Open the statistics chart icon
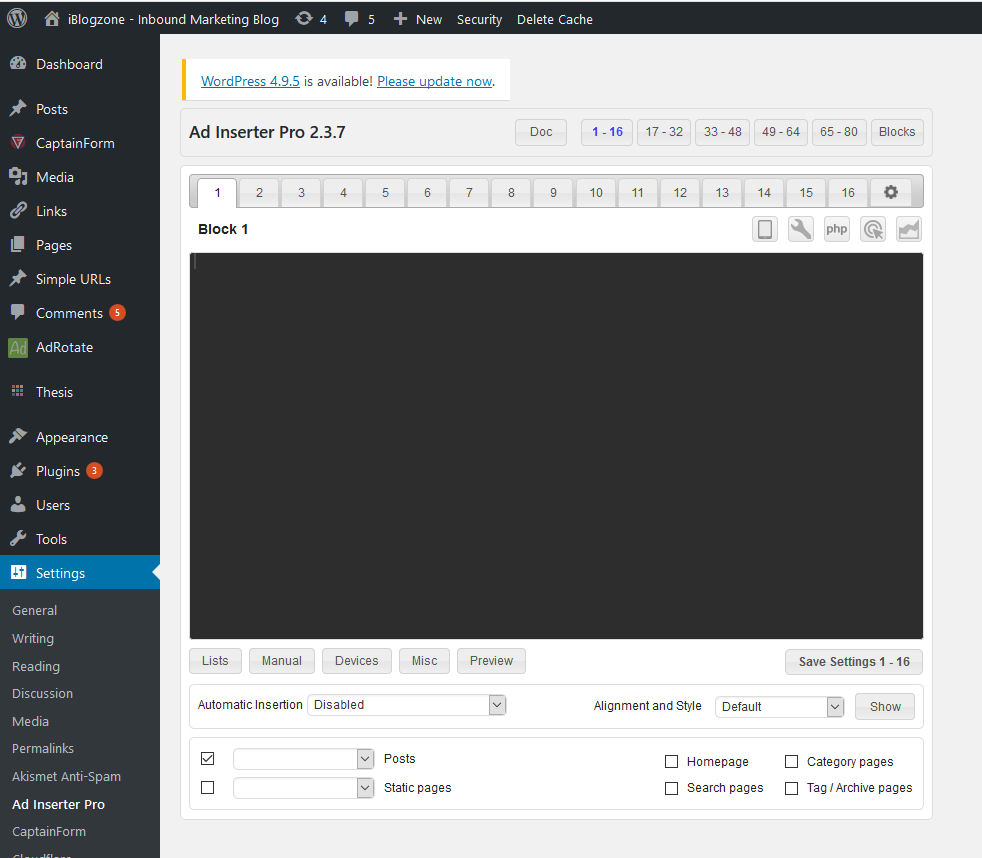982x858 pixels. click(909, 229)
